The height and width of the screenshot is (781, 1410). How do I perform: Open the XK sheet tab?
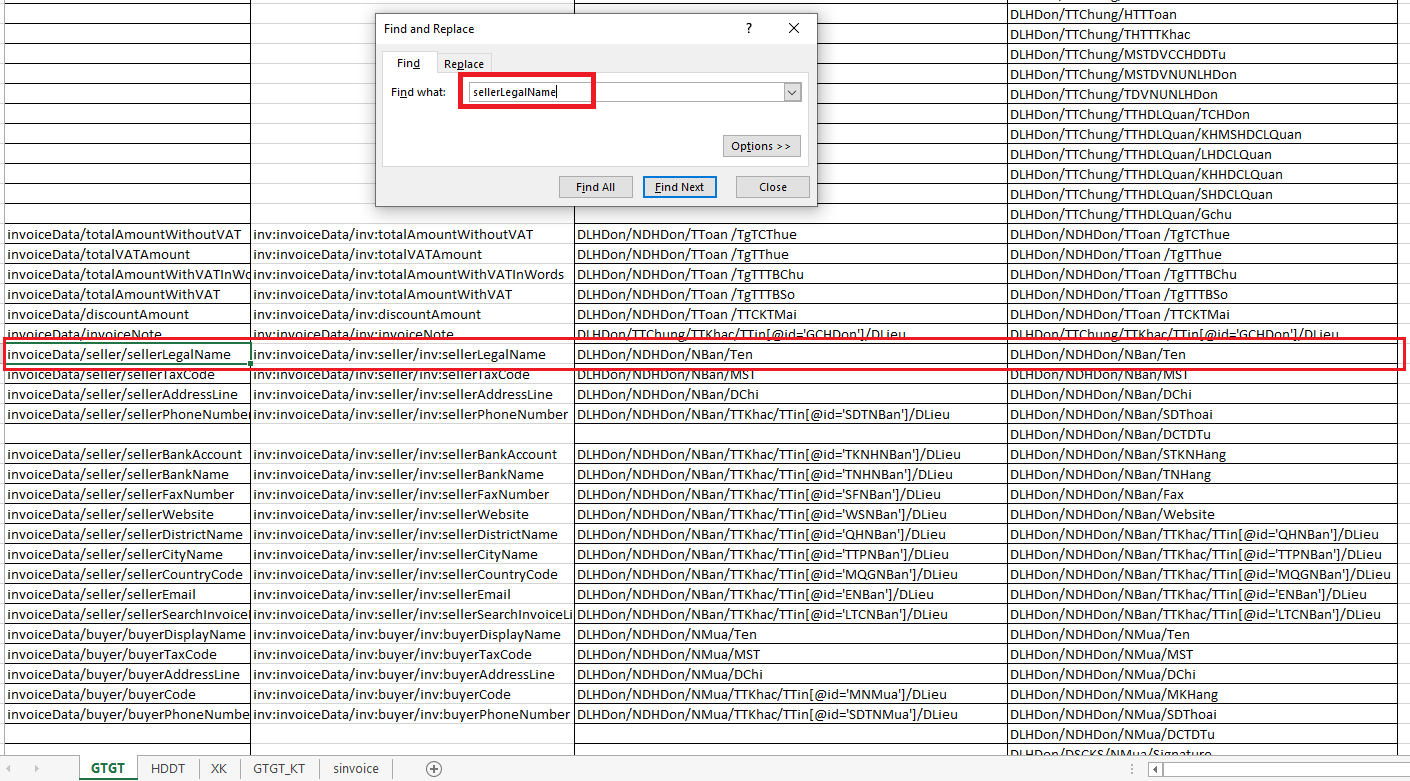pos(219,769)
